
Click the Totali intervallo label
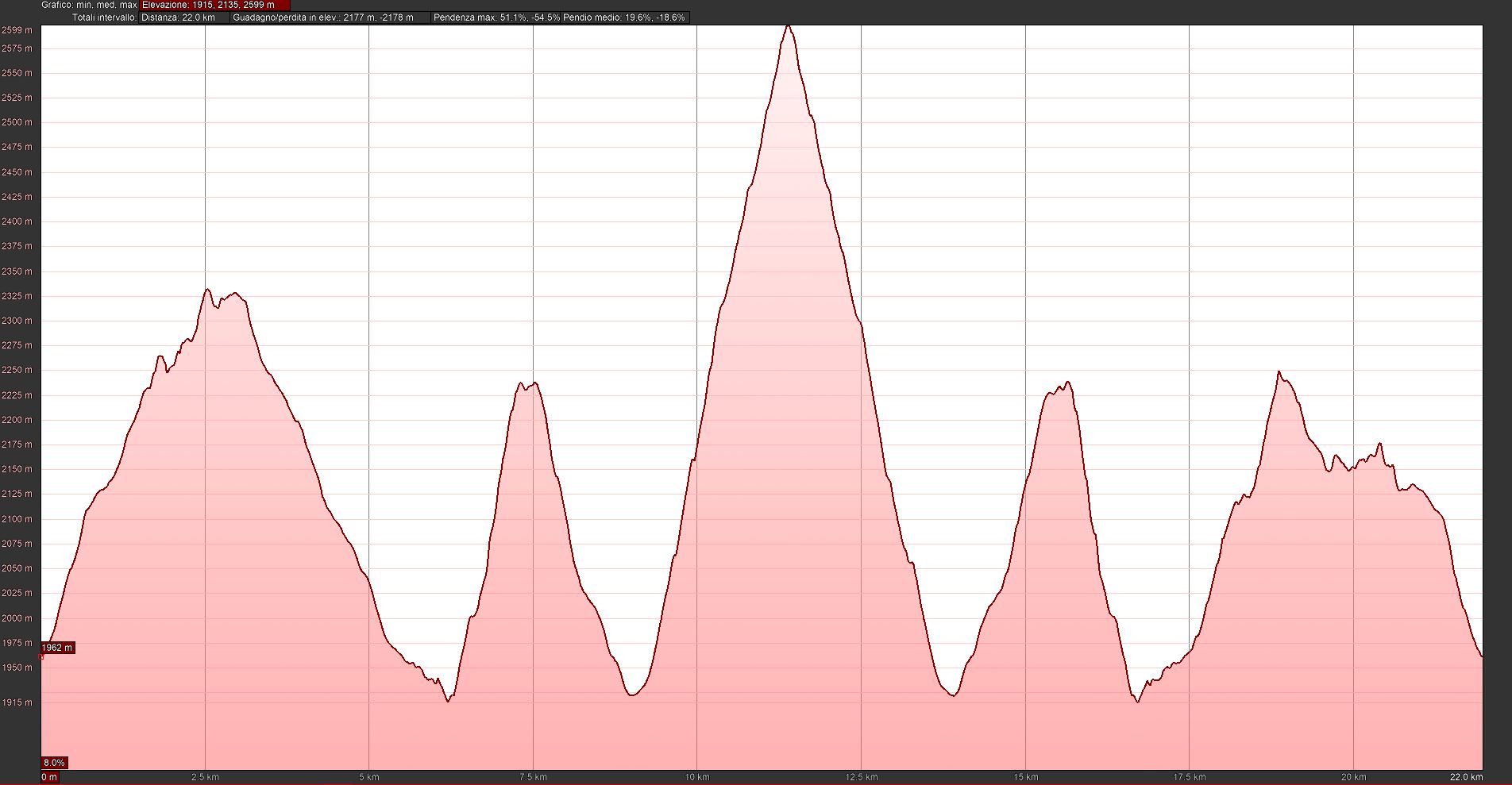click(x=103, y=17)
